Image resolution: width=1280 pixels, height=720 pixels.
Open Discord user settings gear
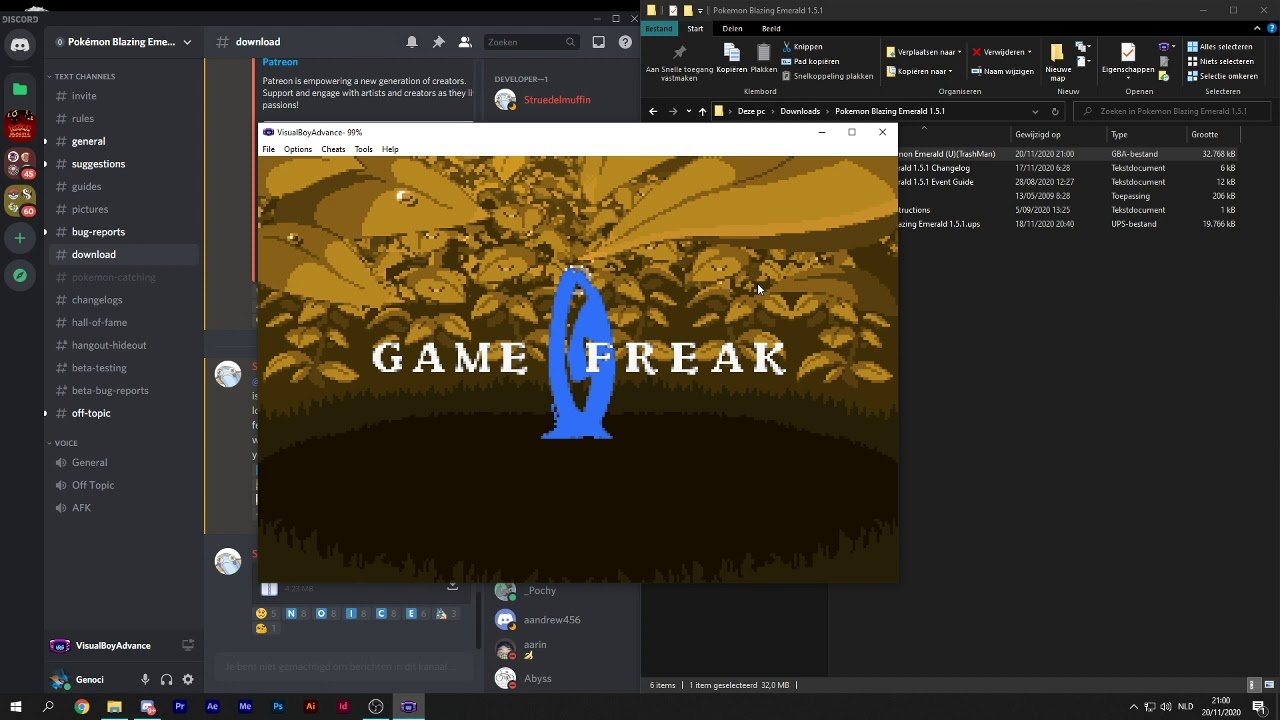(x=188, y=680)
